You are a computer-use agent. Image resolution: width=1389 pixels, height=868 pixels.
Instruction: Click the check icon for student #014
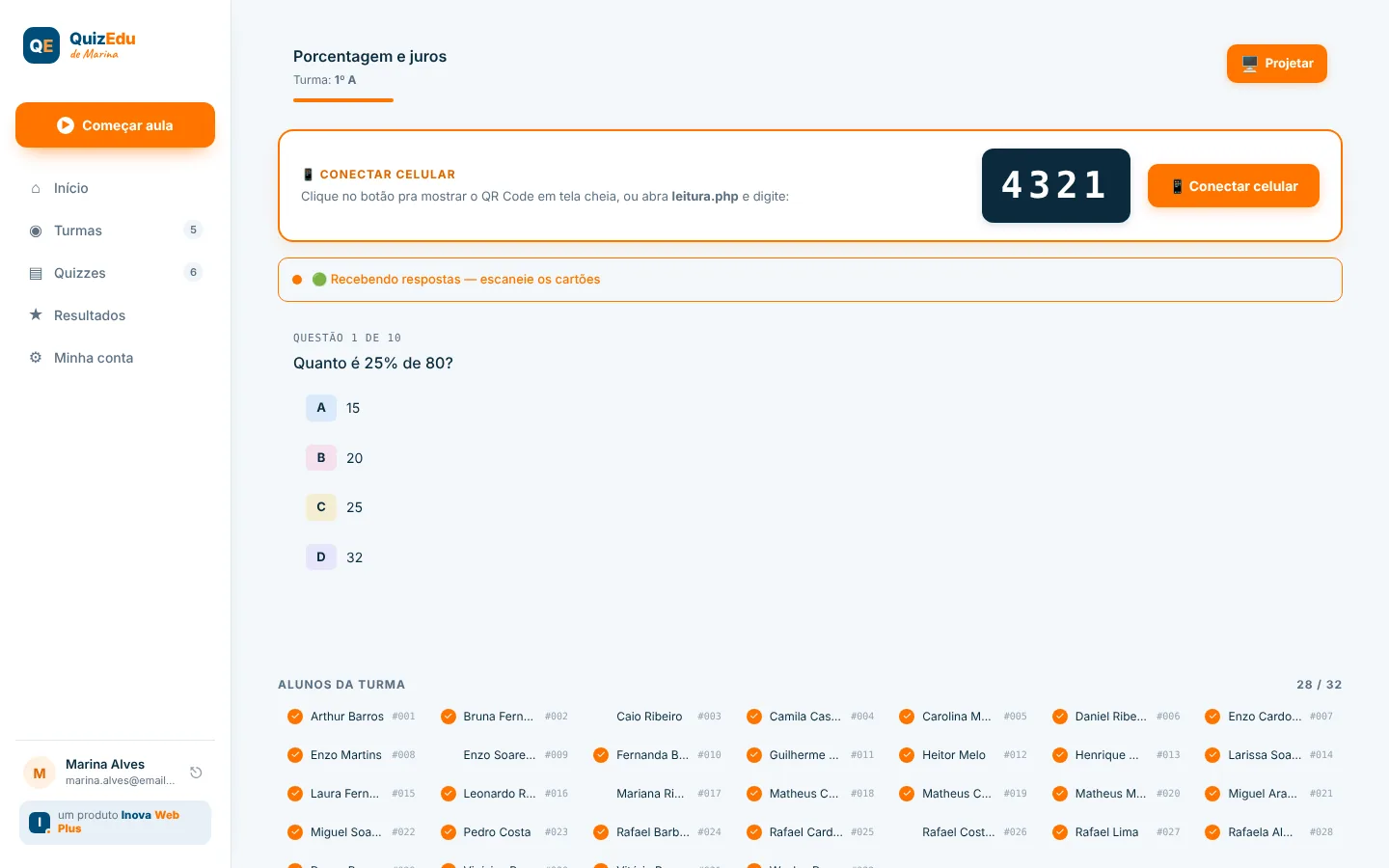coord(1212,755)
